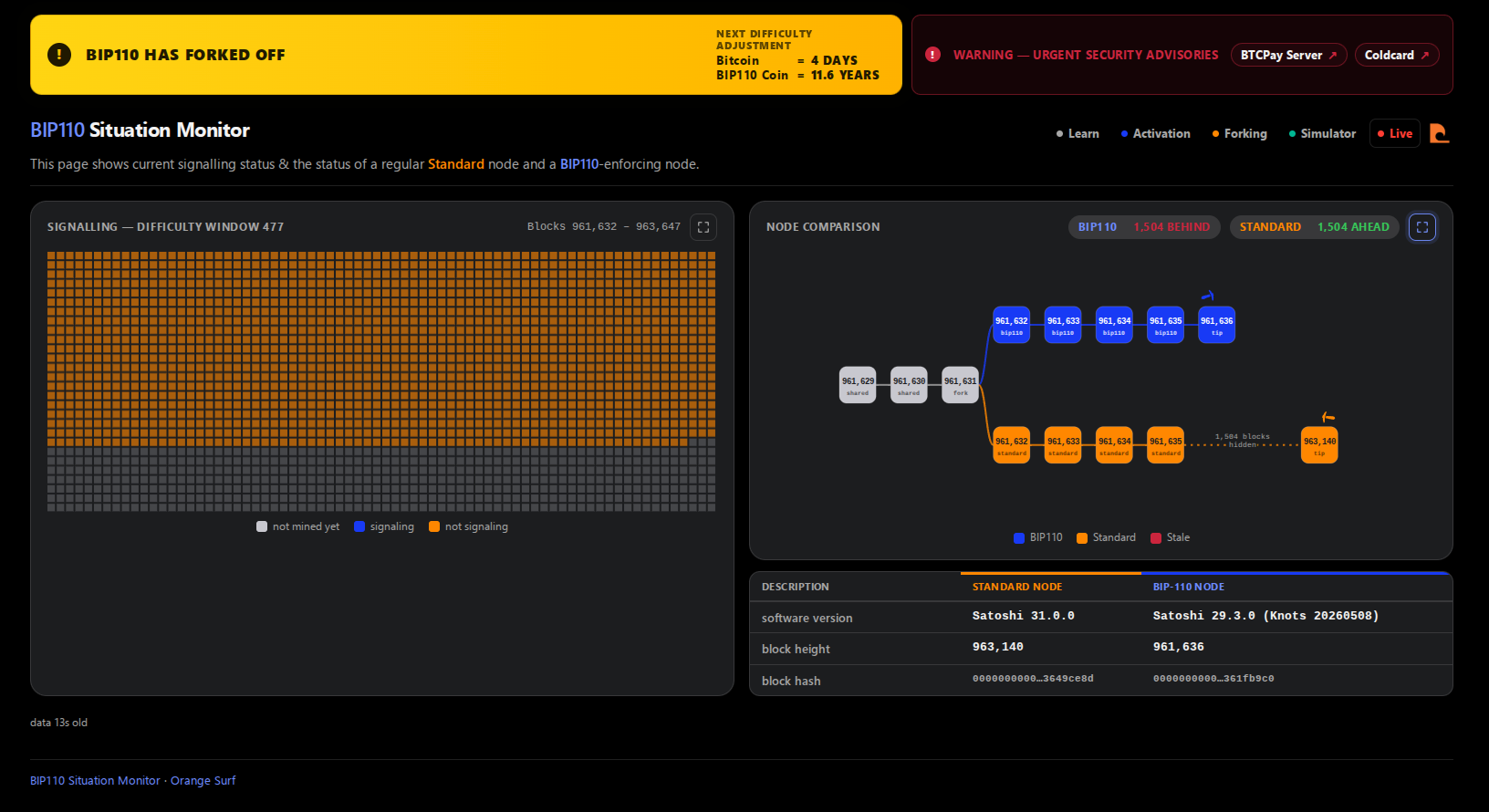The width and height of the screenshot is (1489, 812).
Task: Click the Standard legend swatch under node graph
Action: click(1082, 538)
